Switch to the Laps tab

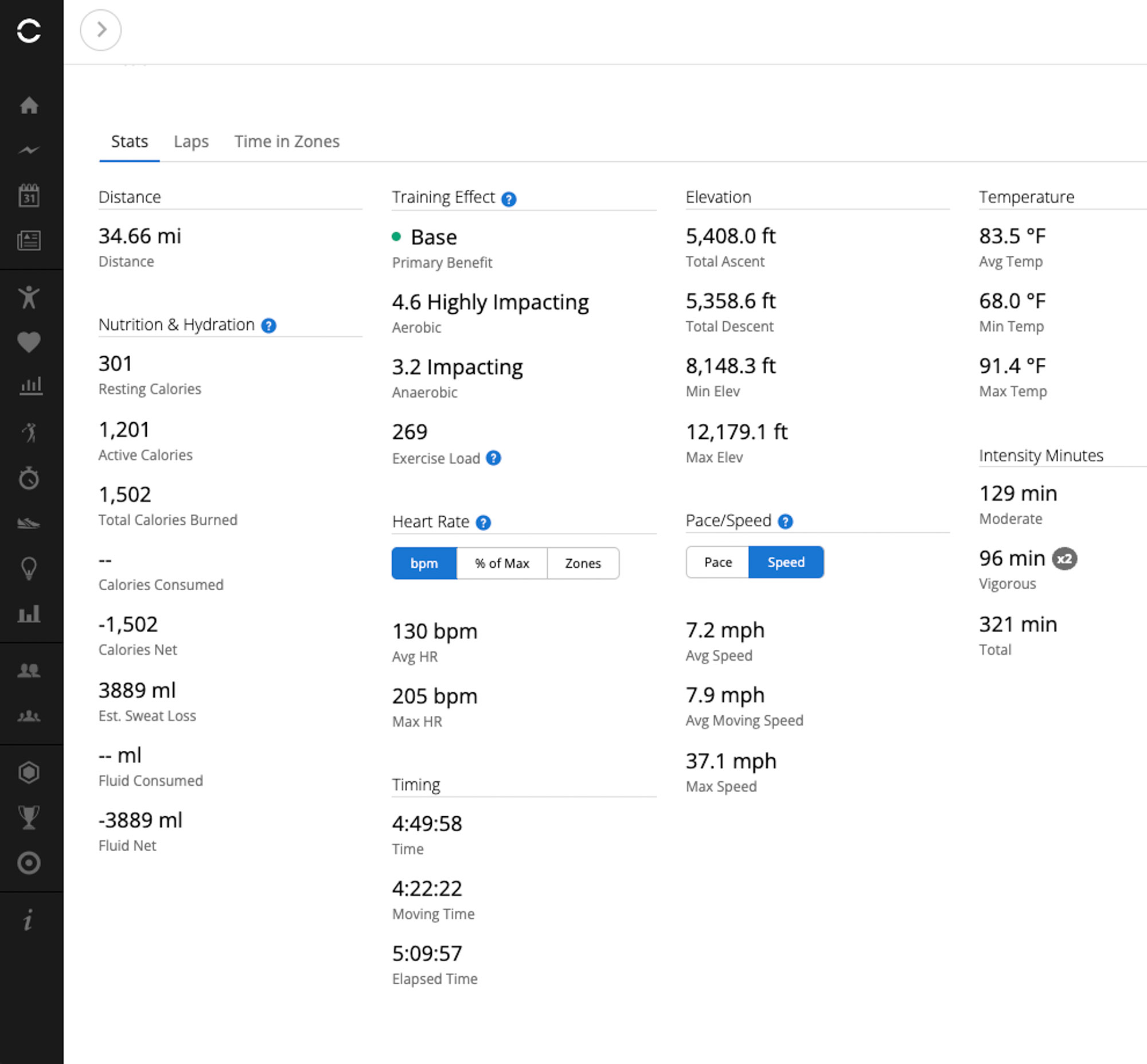[191, 142]
